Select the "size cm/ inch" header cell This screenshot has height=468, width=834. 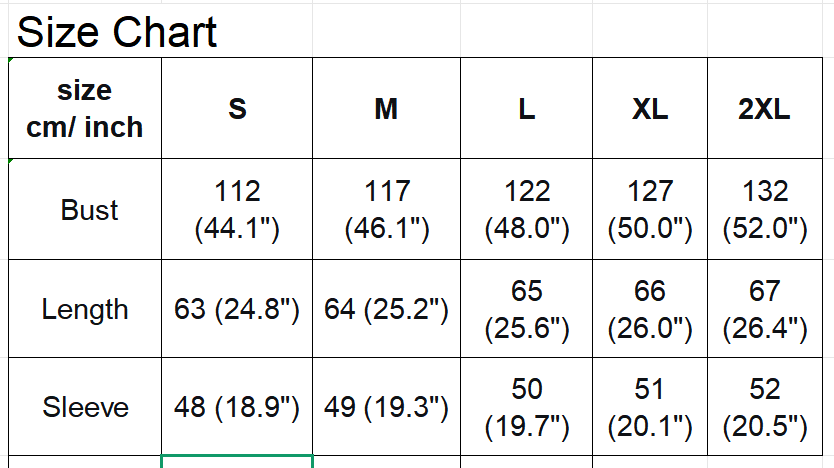click(x=85, y=108)
